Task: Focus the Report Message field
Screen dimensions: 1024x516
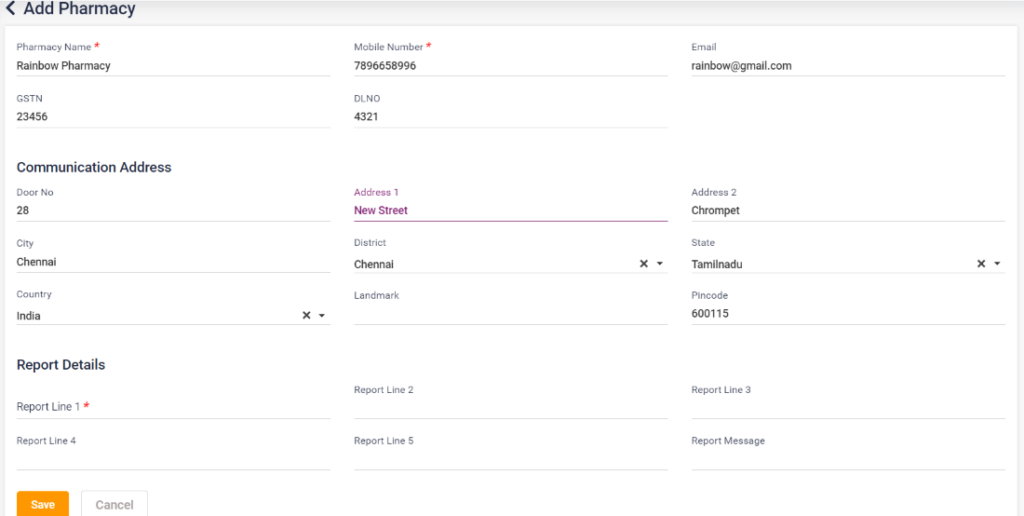Action: [x=847, y=459]
